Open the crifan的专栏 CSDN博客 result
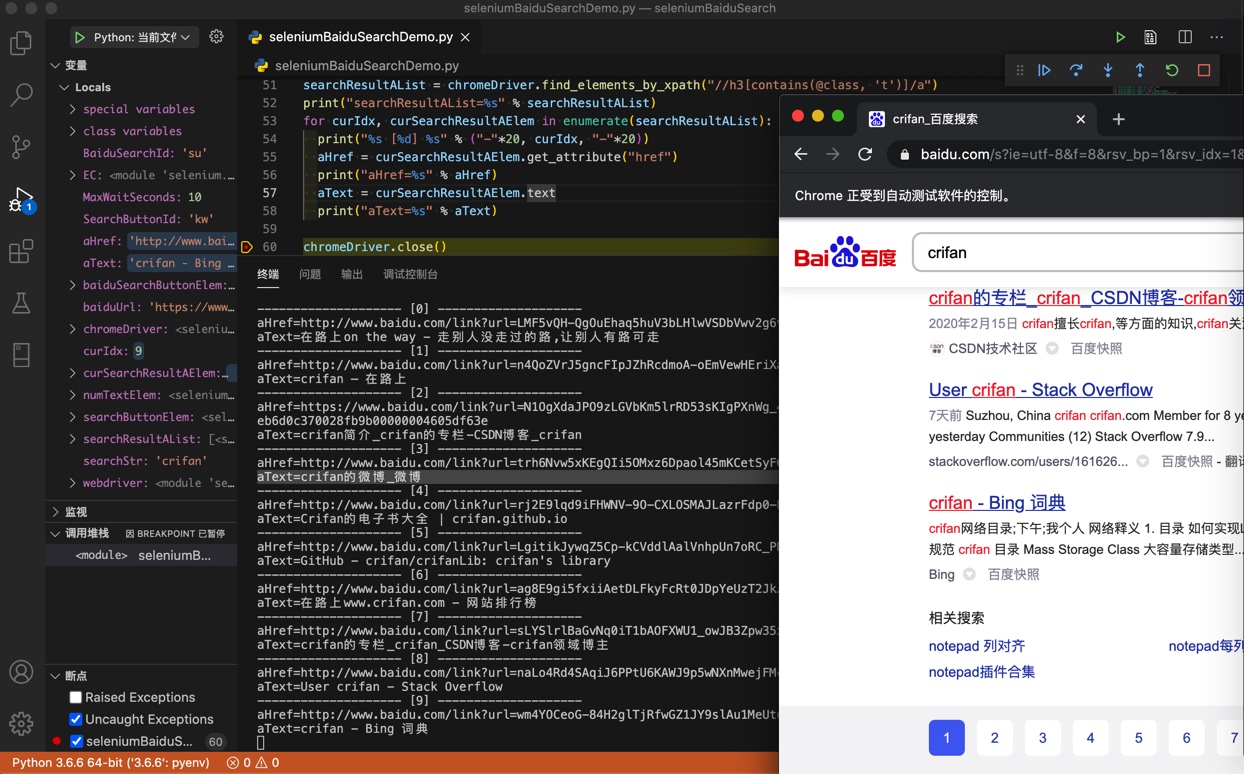This screenshot has width=1244, height=774. click(x=1086, y=298)
